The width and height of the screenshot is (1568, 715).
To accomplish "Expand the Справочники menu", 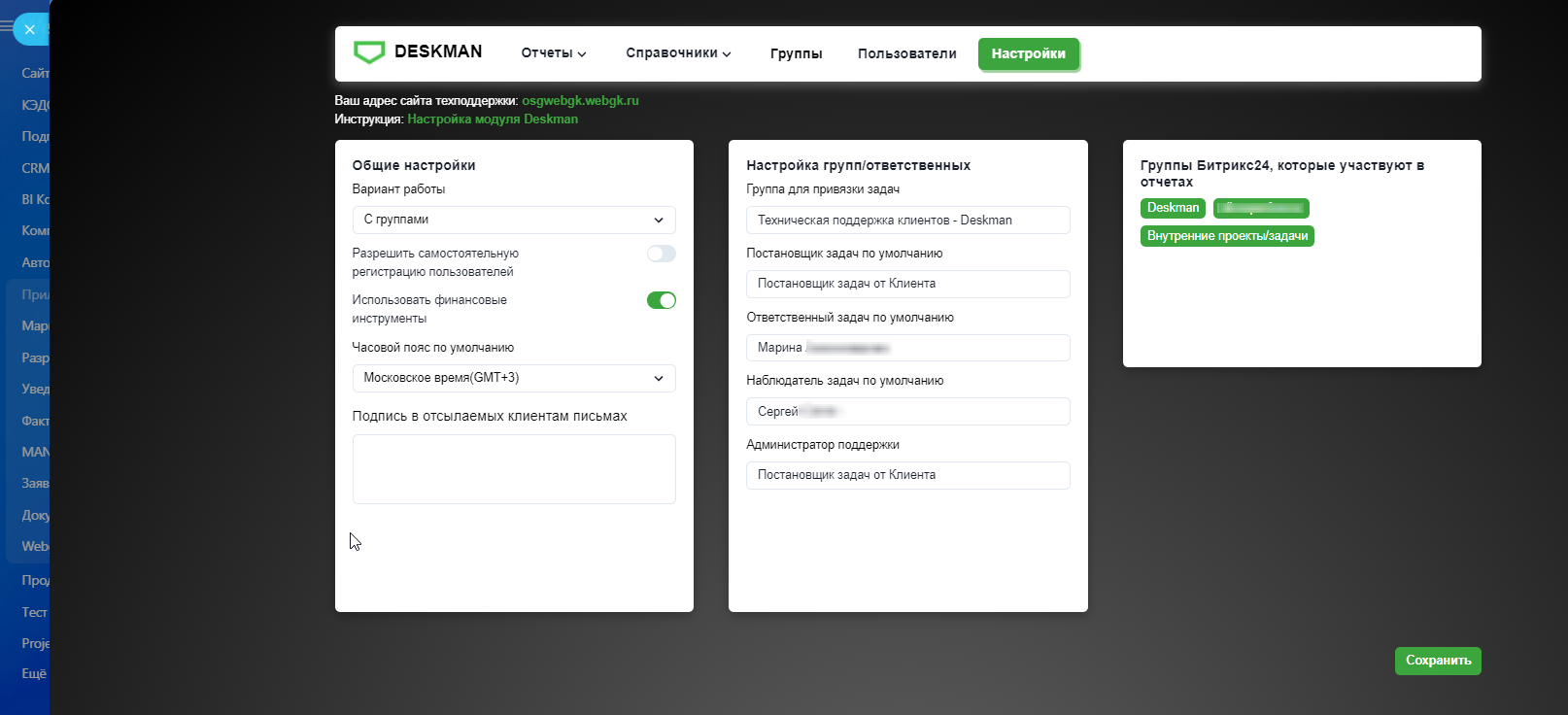I will [678, 53].
